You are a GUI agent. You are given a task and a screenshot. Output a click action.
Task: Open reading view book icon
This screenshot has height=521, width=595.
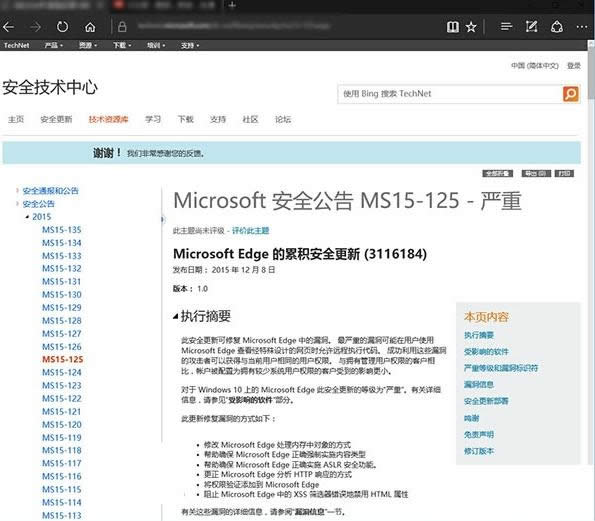(453, 27)
